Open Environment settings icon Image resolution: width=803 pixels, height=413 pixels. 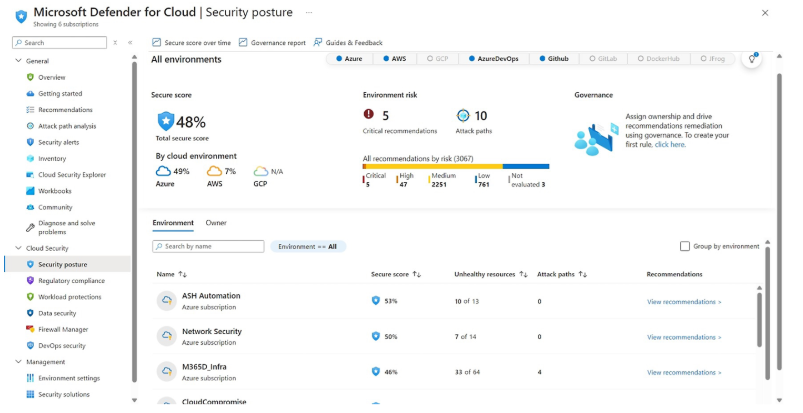[30, 378]
